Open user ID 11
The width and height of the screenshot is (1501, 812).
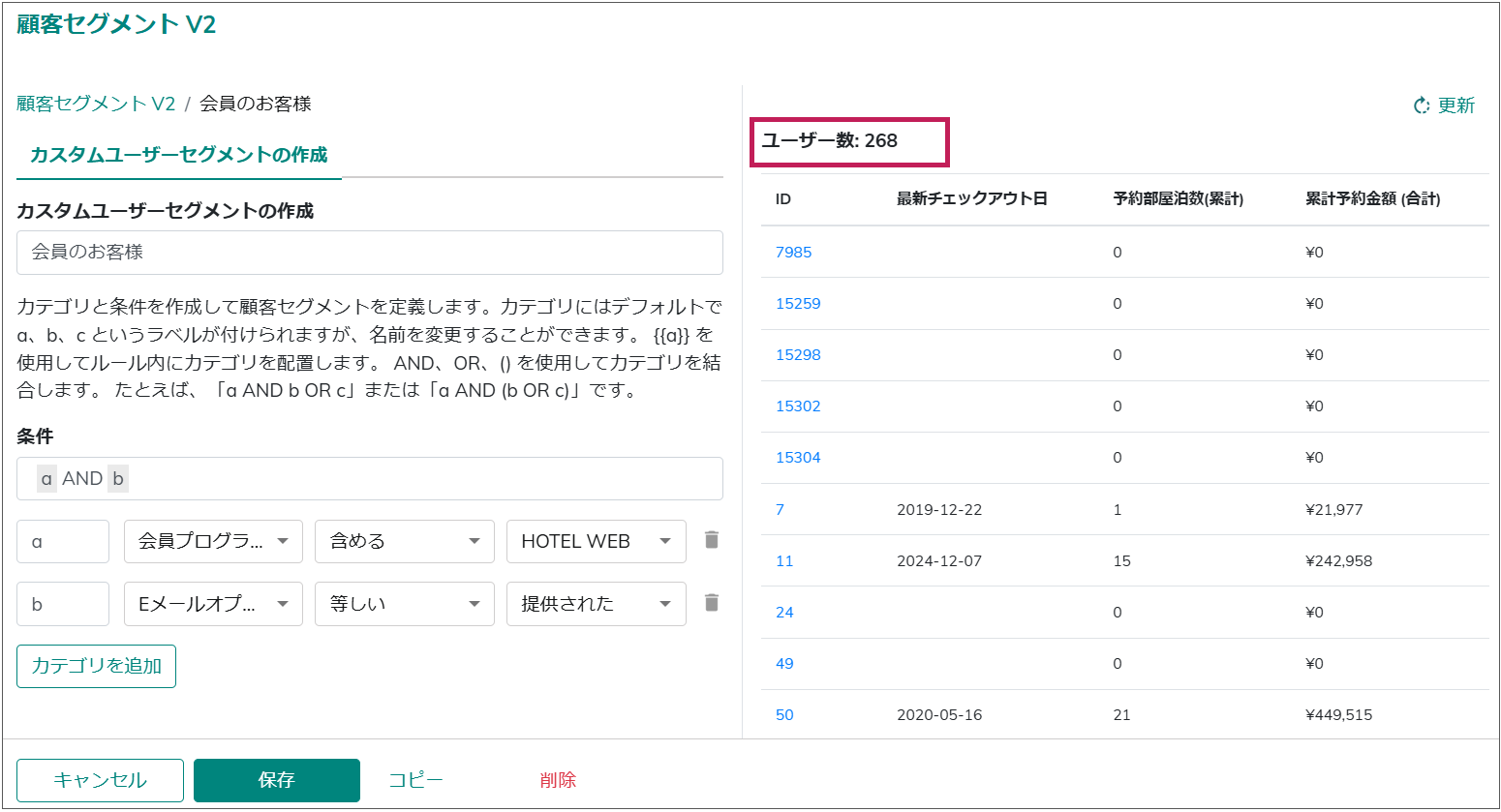click(784, 560)
